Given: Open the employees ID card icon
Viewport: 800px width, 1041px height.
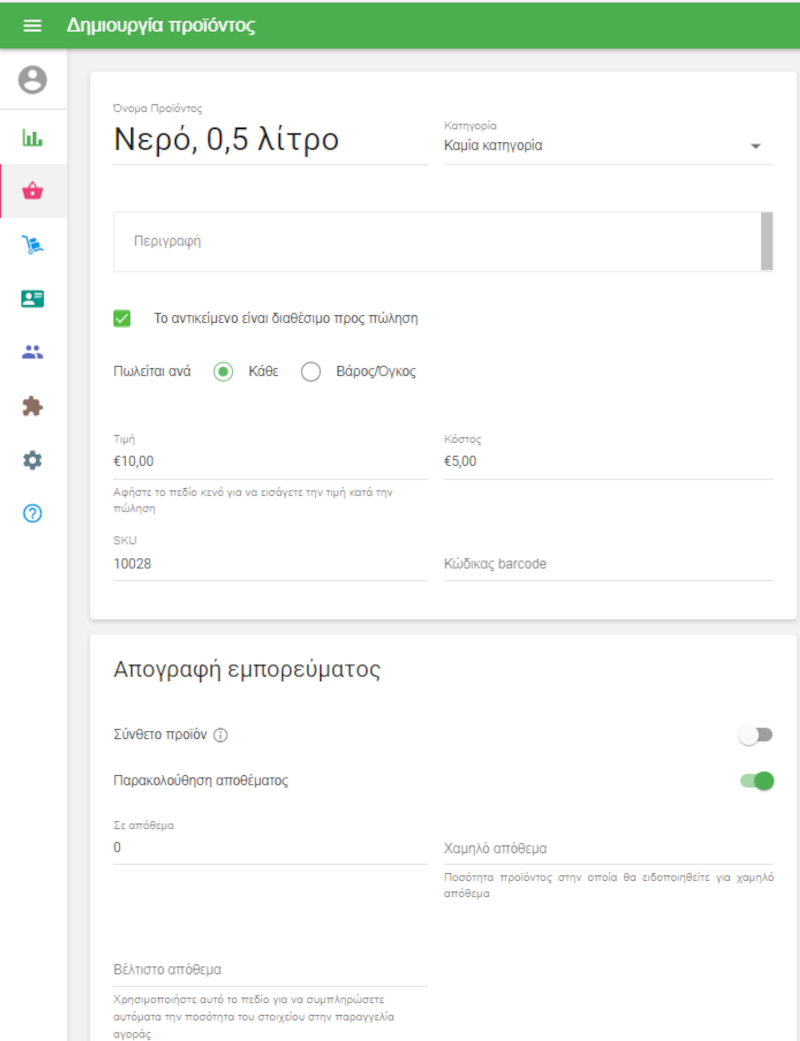Looking at the screenshot, I should pos(33,299).
